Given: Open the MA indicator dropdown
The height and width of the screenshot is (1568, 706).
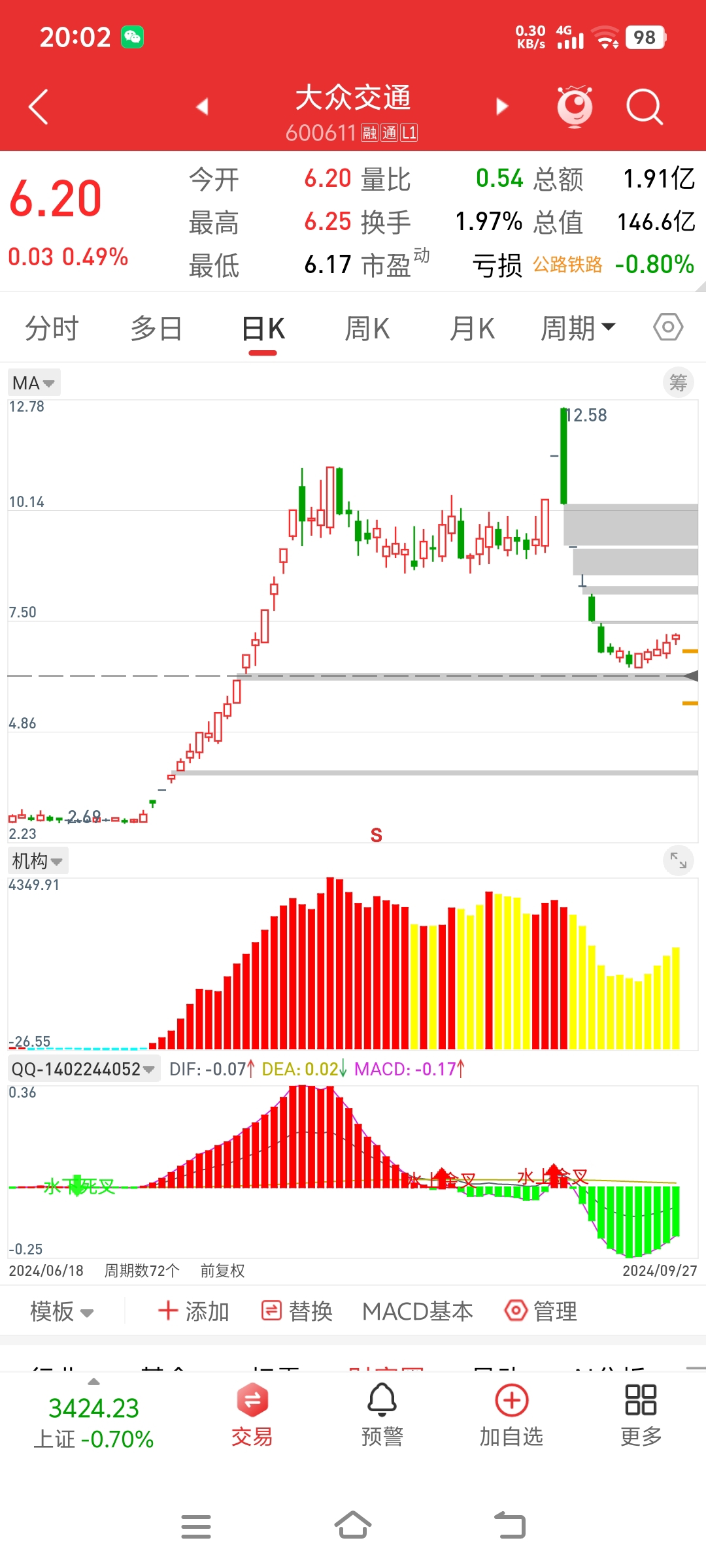Looking at the screenshot, I should 34,383.
